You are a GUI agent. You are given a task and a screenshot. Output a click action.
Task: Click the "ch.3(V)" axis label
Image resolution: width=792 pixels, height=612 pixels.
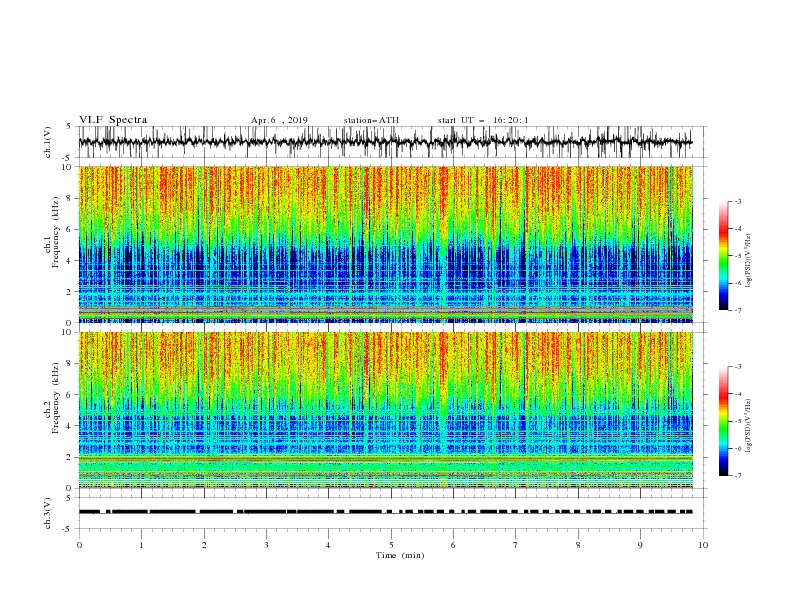(x=48, y=513)
